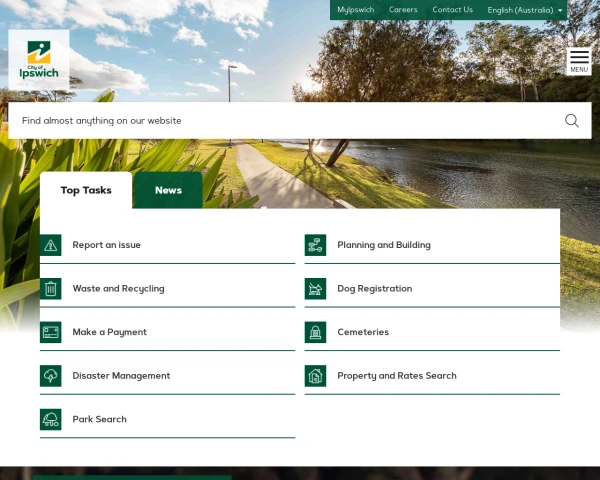Select the Top Tasks tab
This screenshot has width=600, height=480.
86,190
